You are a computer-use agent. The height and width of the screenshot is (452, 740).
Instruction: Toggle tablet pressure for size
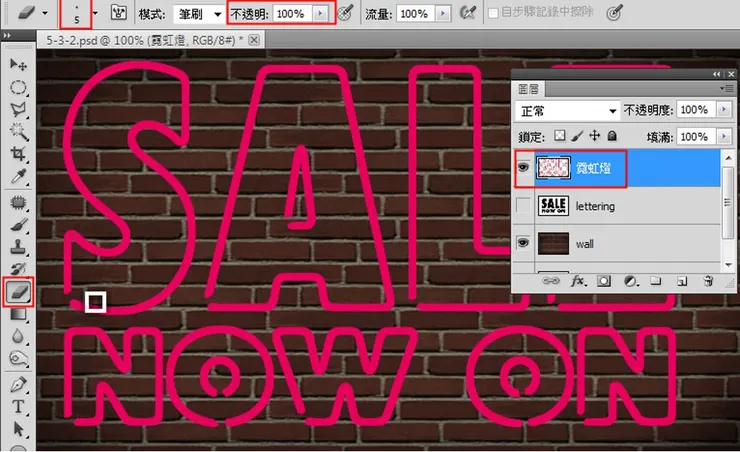(614, 13)
